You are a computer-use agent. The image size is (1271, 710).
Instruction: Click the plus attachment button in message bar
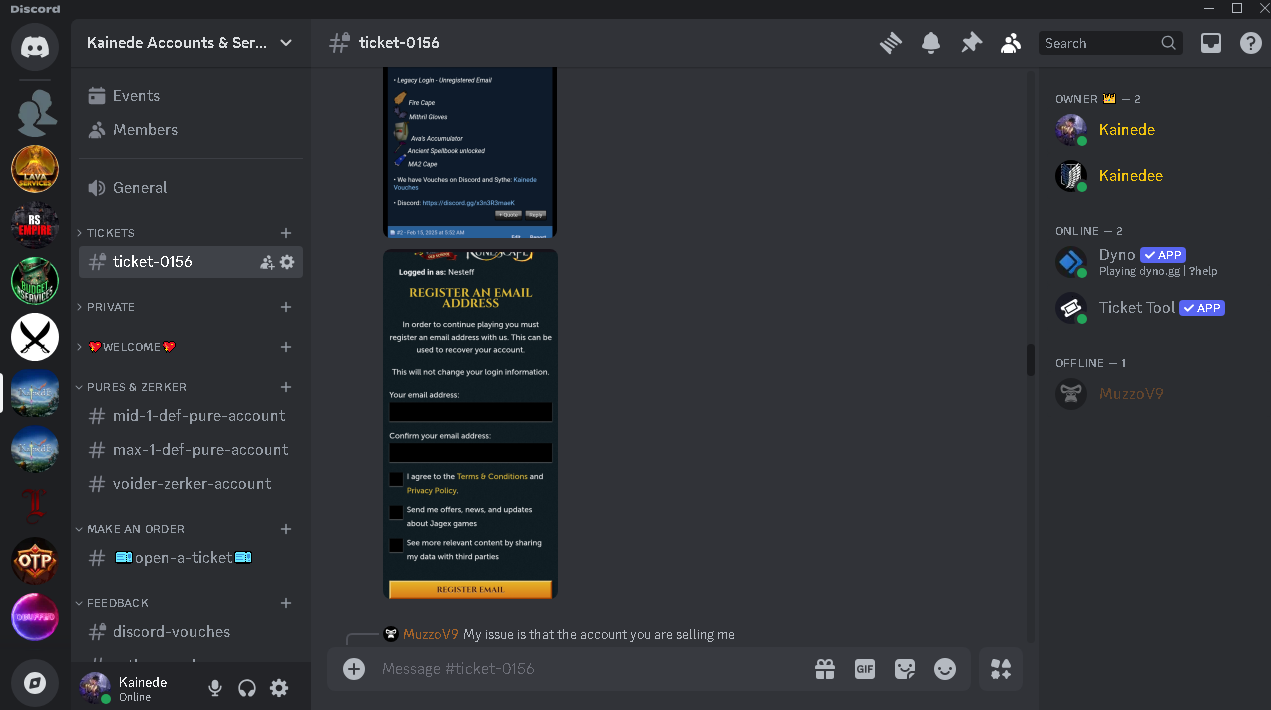[x=354, y=669]
